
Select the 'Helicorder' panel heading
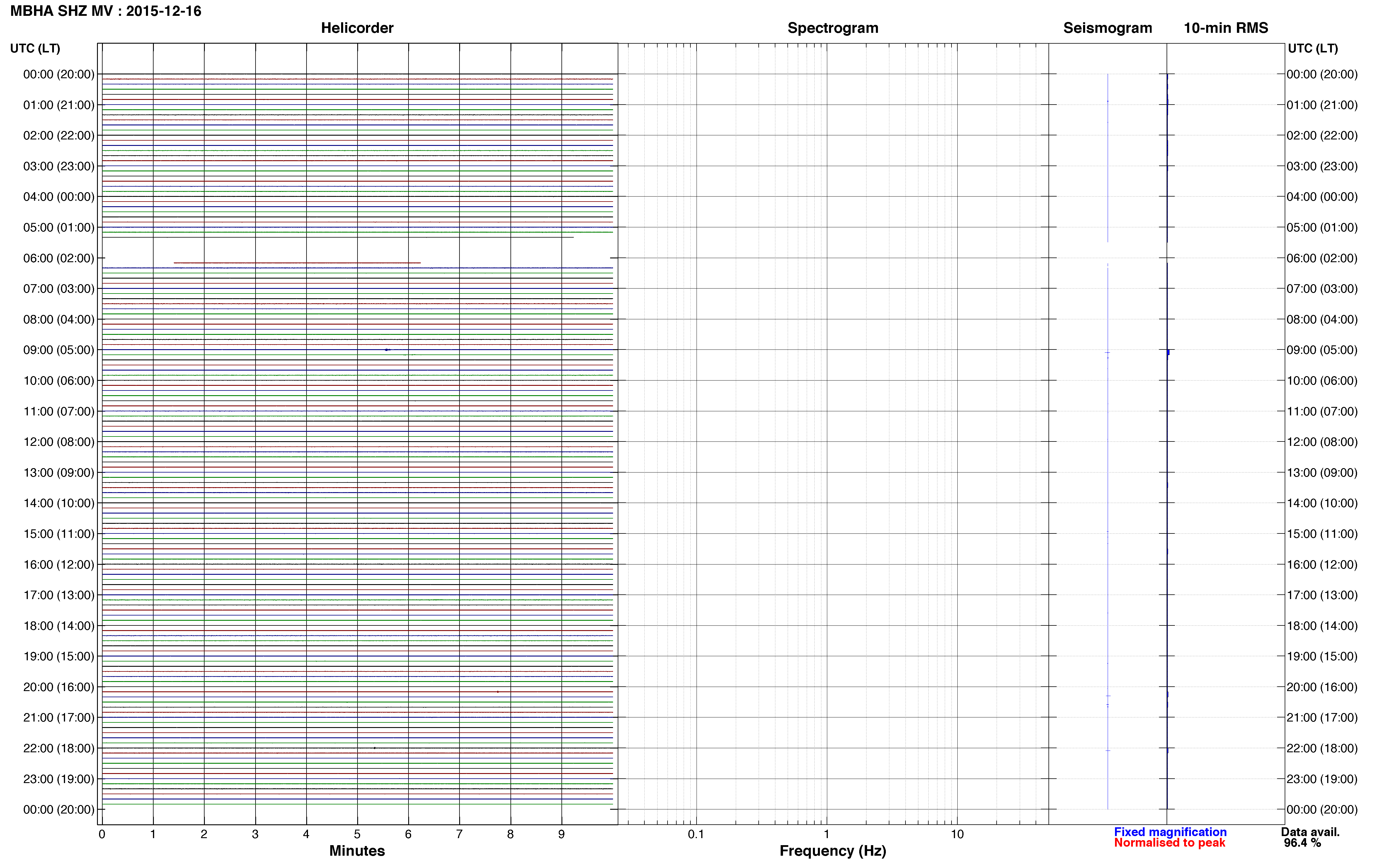click(x=357, y=28)
